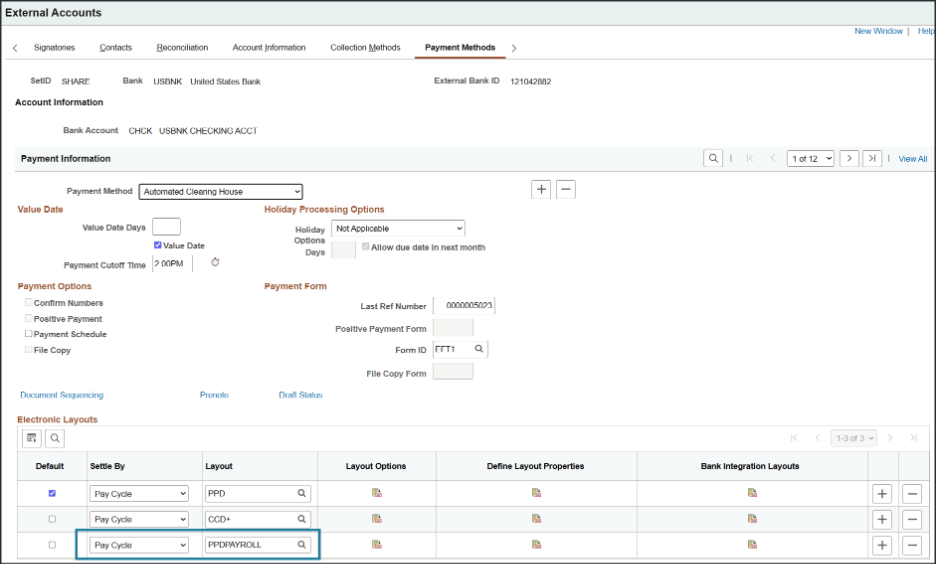Image resolution: width=936 pixels, height=564 pixels.
Task: Open the Settle By dropdown in PPD row
Action: (138, 494)
